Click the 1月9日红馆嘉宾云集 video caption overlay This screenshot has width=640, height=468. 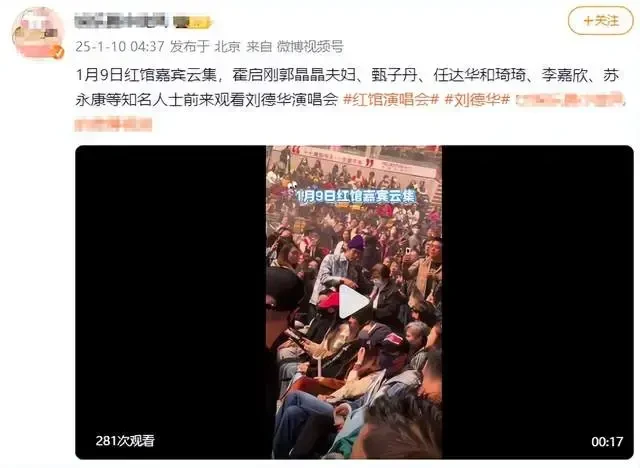(356, 197)
